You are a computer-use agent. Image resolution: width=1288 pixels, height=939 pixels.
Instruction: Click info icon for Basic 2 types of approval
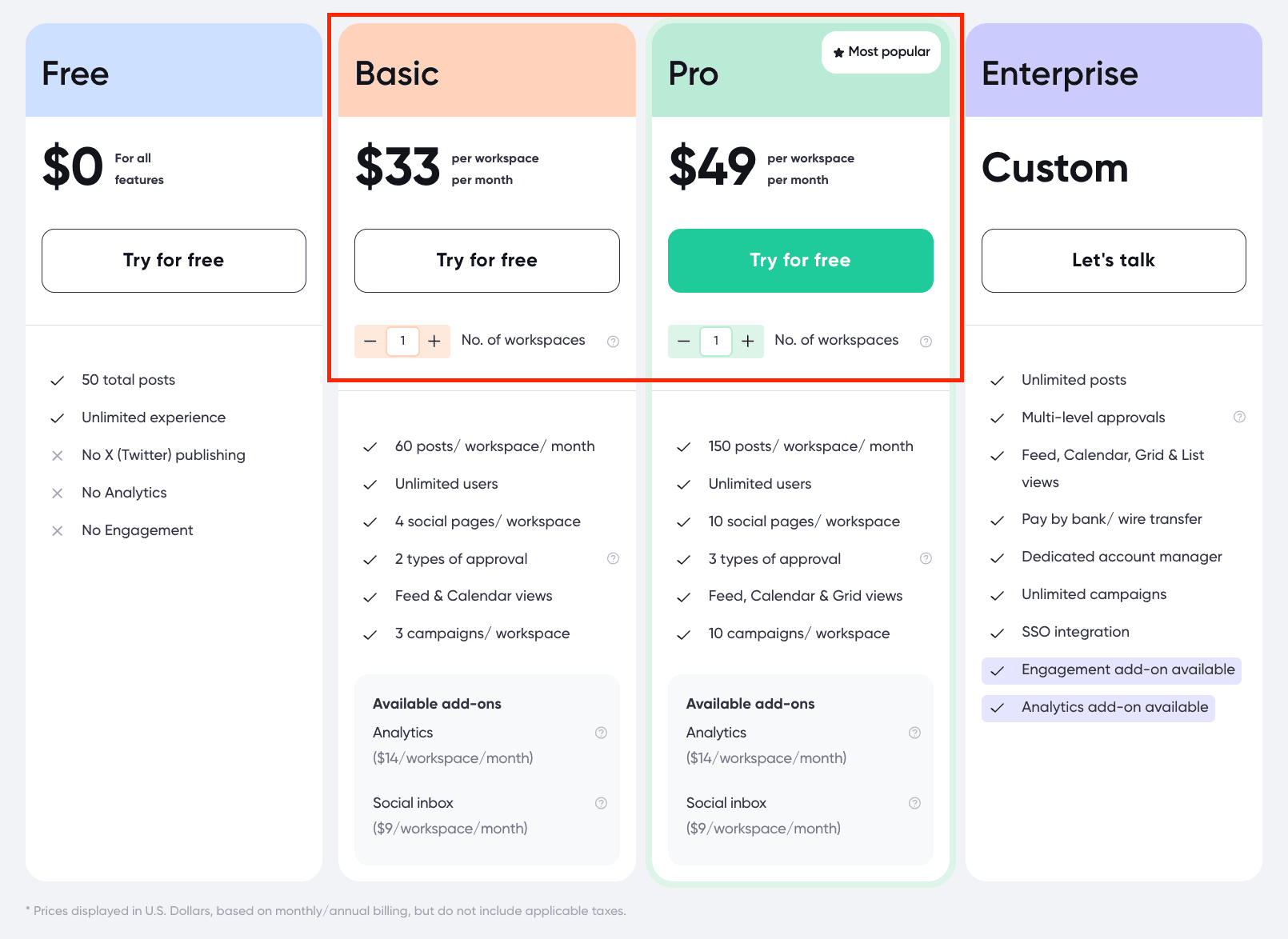[613, 558]
